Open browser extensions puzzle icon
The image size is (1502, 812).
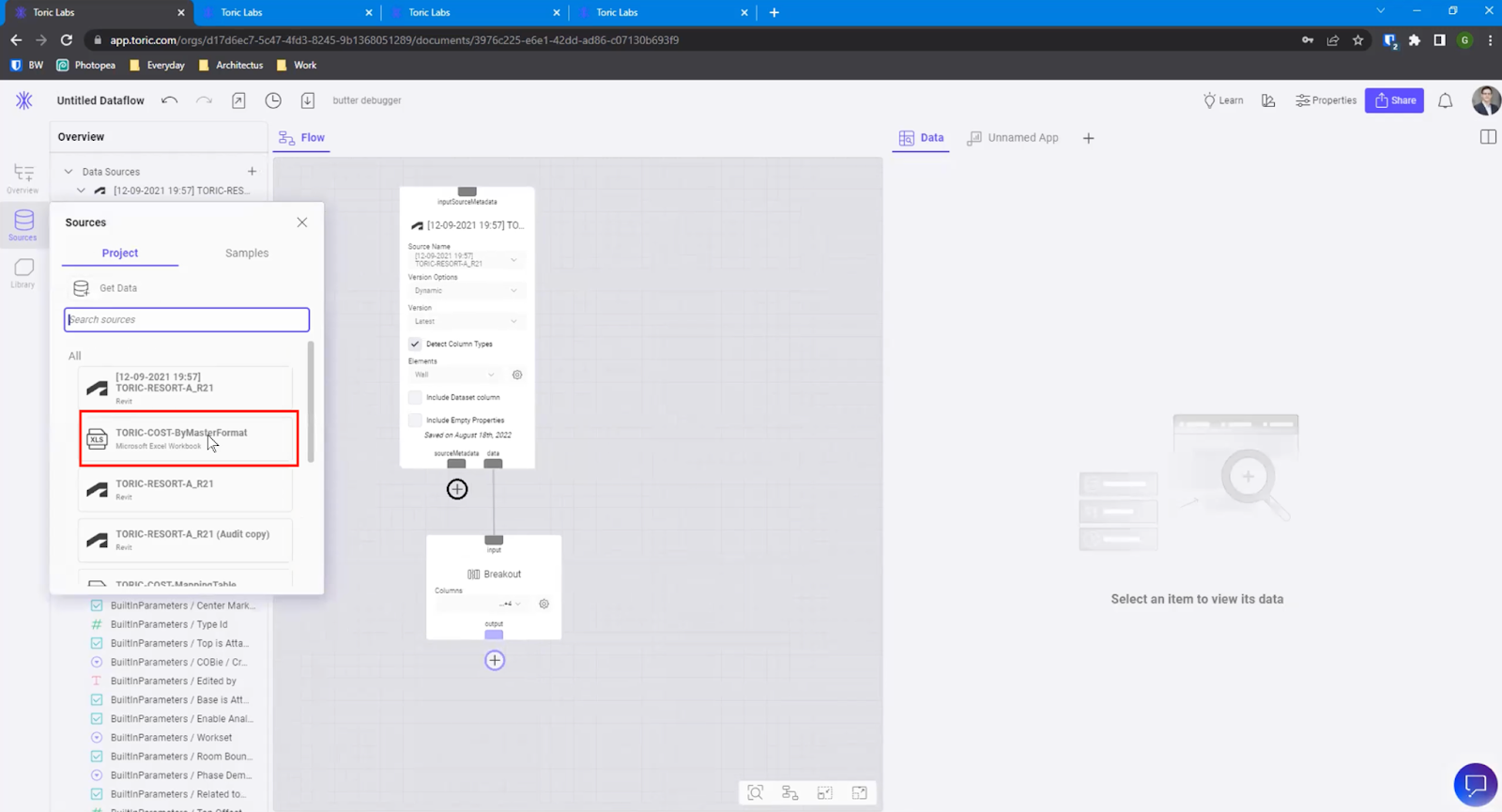1415,40
